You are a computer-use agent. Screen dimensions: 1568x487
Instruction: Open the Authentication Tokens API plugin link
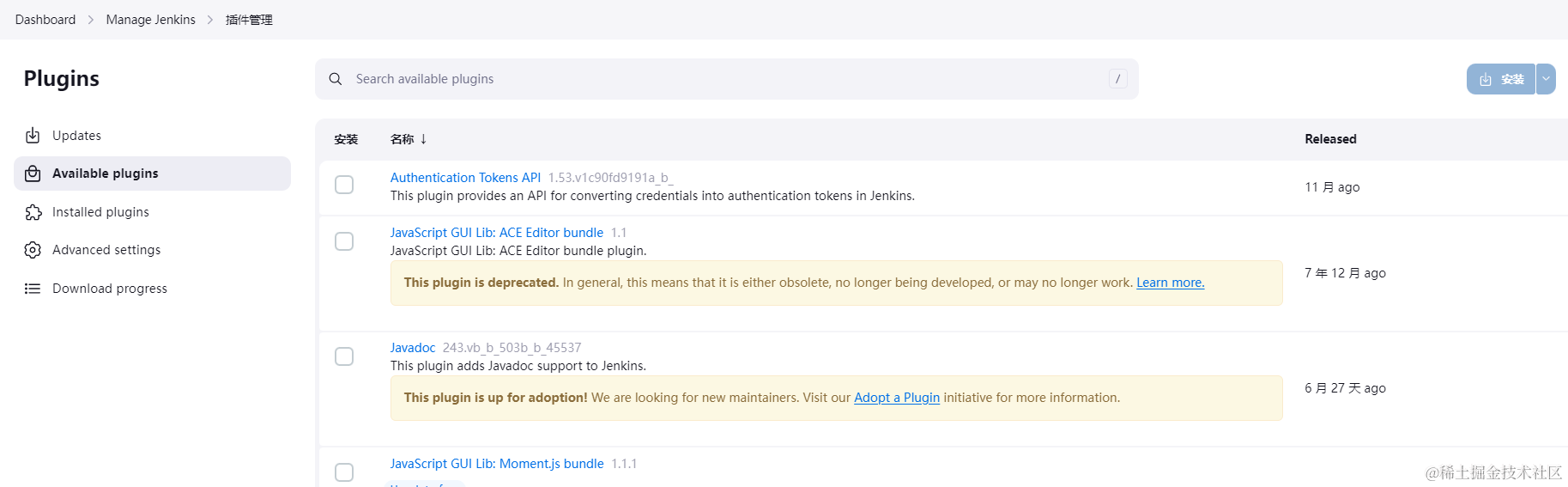465,178
